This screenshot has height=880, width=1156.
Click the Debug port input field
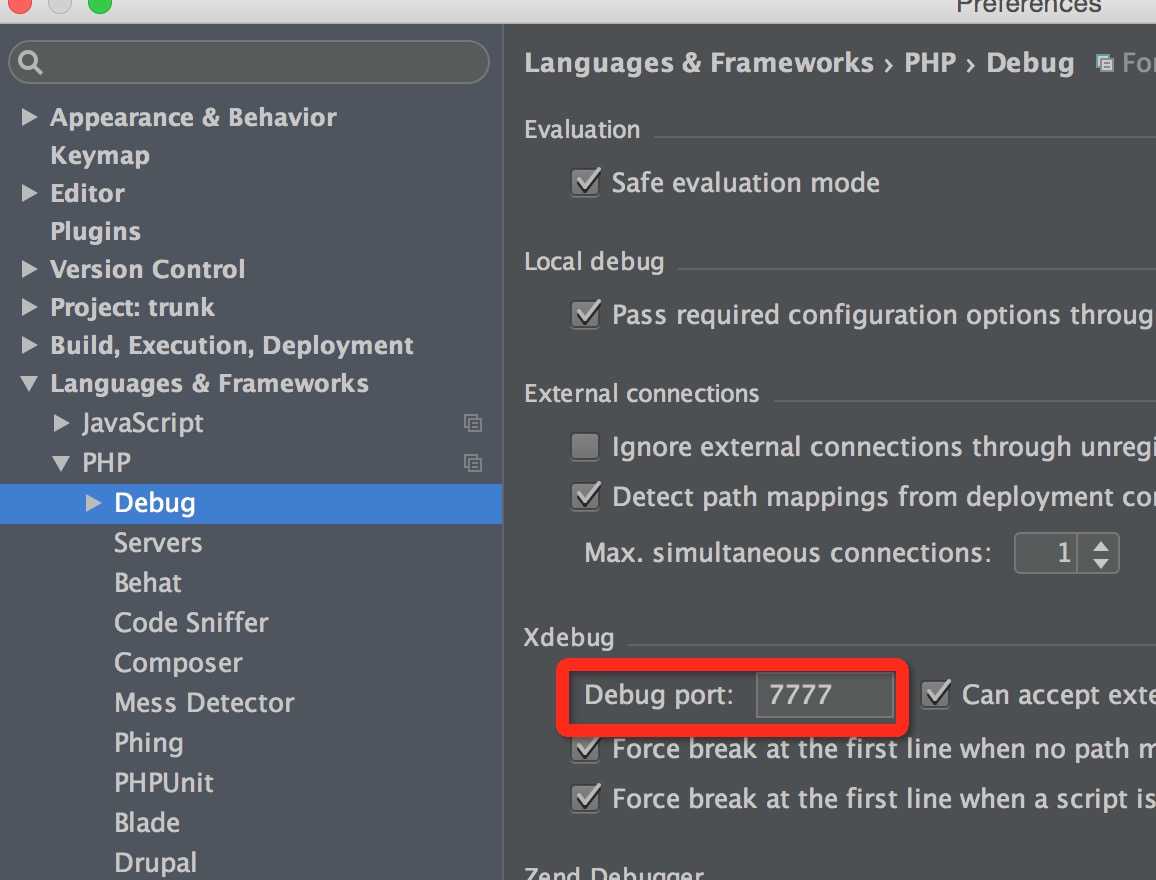[x=824, y=694]
